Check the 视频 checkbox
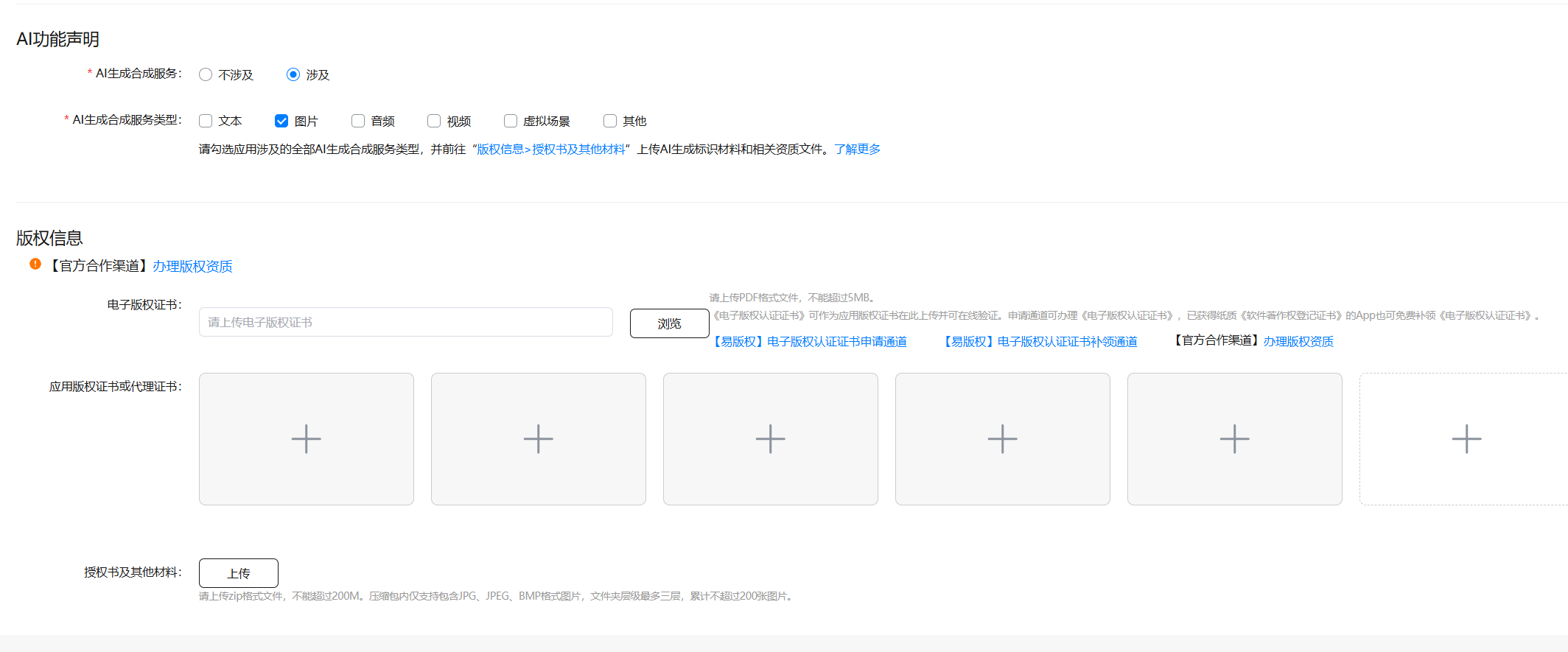 click(x=434, y=121)
